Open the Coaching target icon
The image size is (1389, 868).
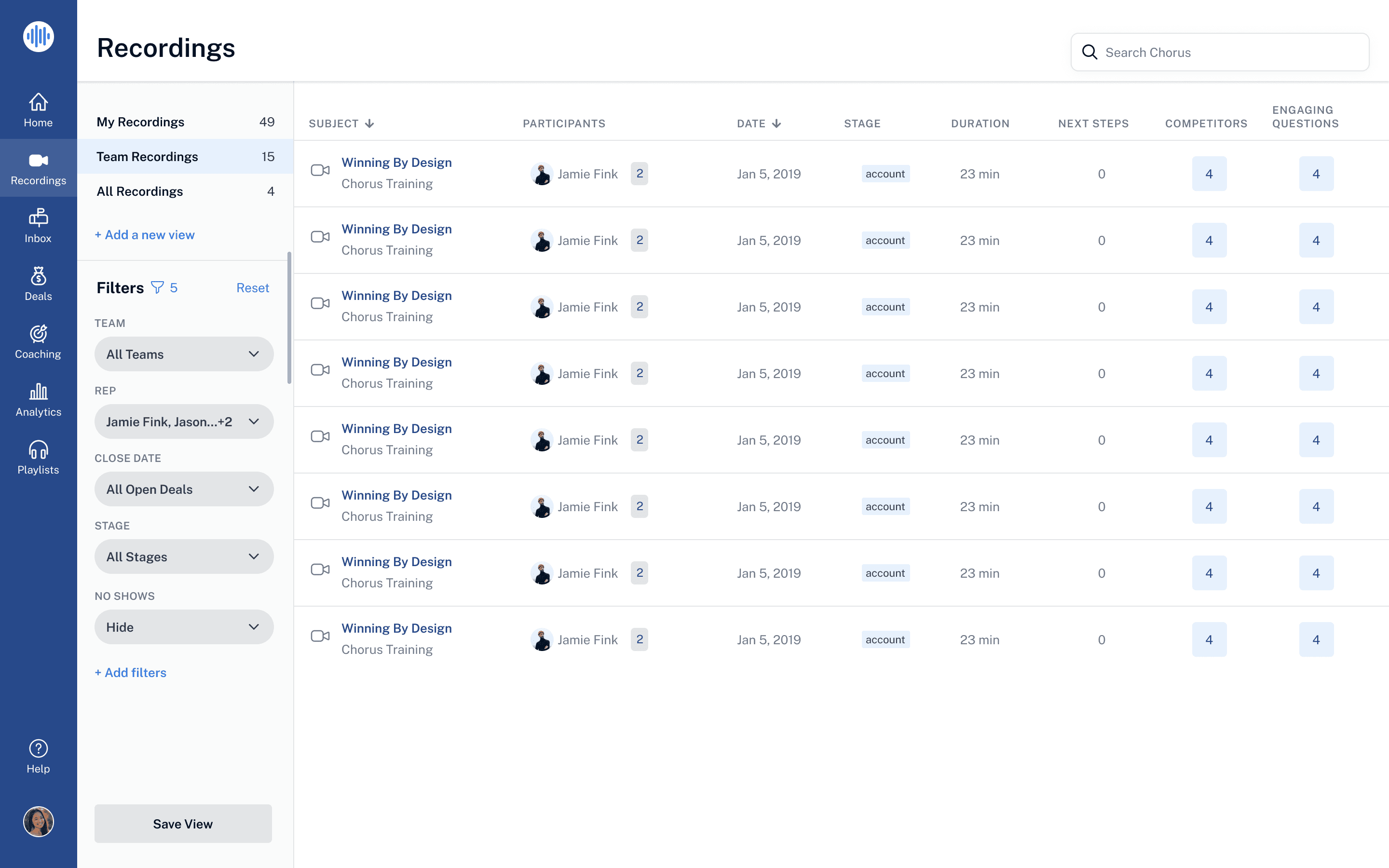tap(38, 334)
